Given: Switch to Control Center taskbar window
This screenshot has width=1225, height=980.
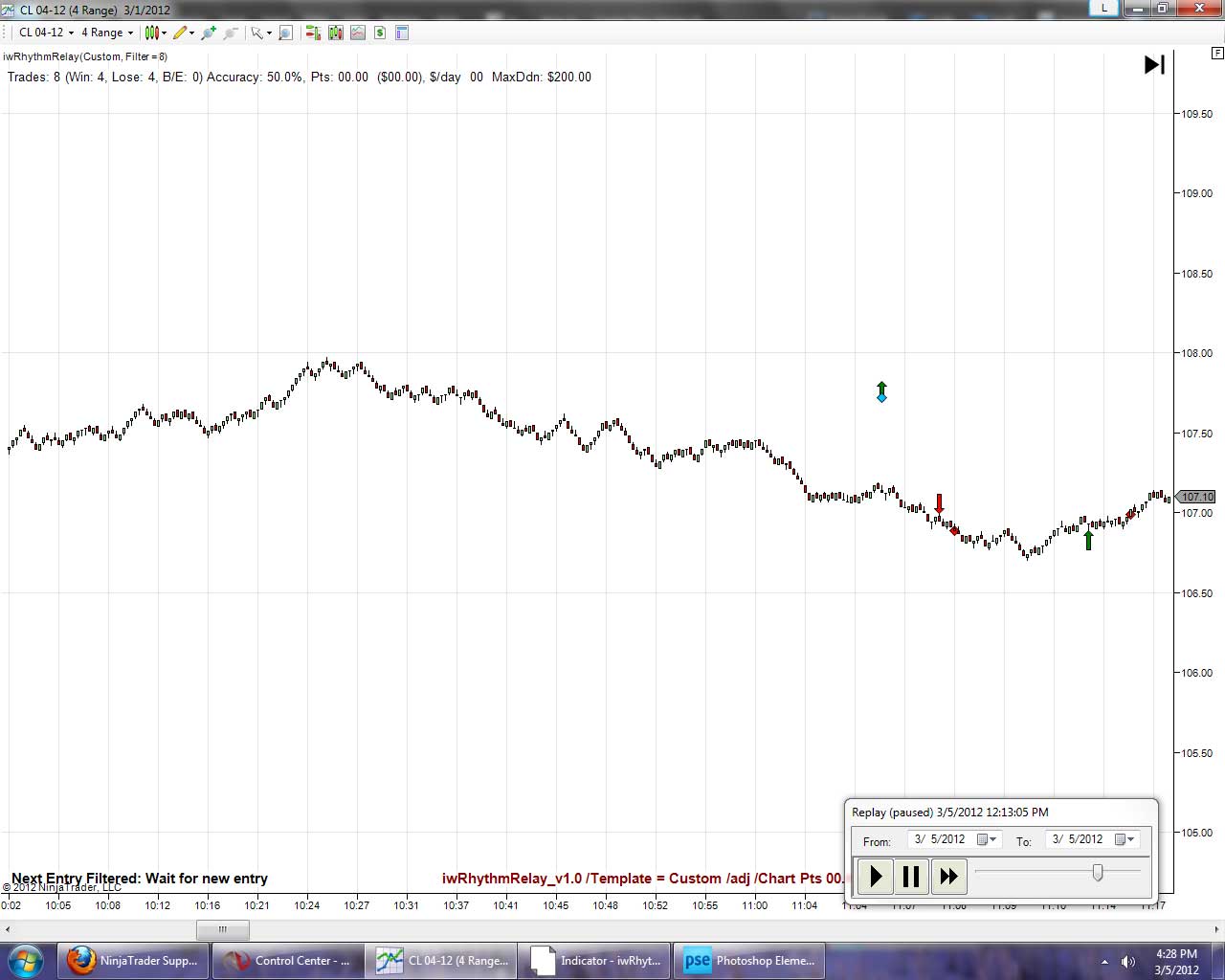Looking at the screenshot, I should (x=287, y=961).
